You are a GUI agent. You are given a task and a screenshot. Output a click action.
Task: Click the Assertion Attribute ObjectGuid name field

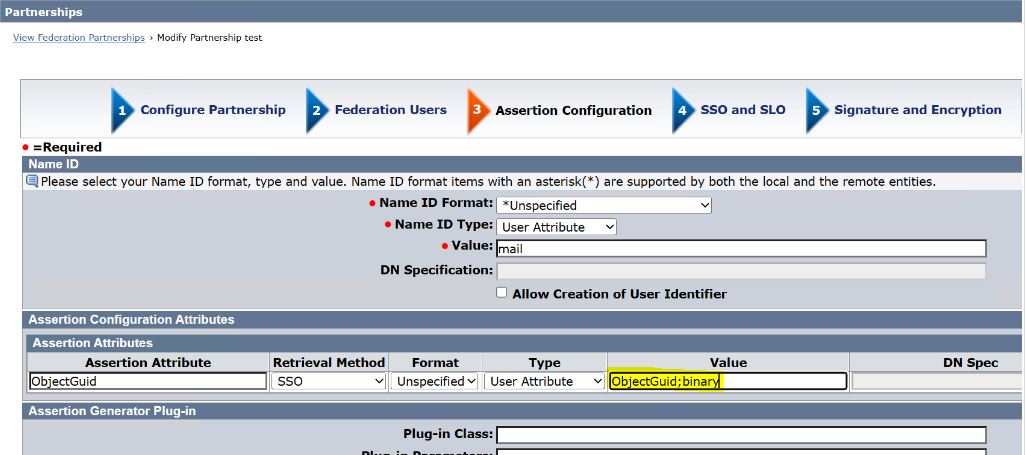pos(147,381)
